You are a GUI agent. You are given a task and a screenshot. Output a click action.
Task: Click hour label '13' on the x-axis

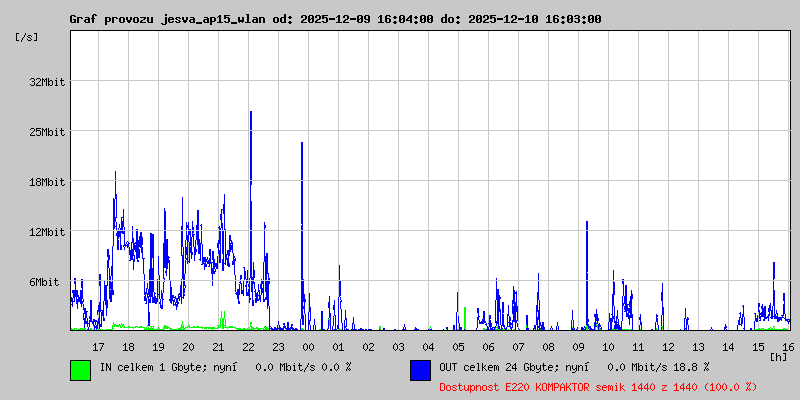coord(698,347)
